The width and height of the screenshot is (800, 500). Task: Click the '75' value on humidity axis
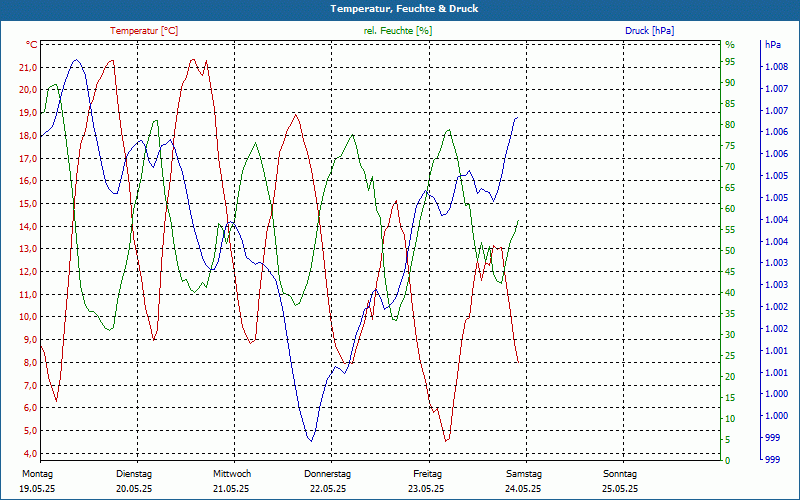(x=730, y=145)
